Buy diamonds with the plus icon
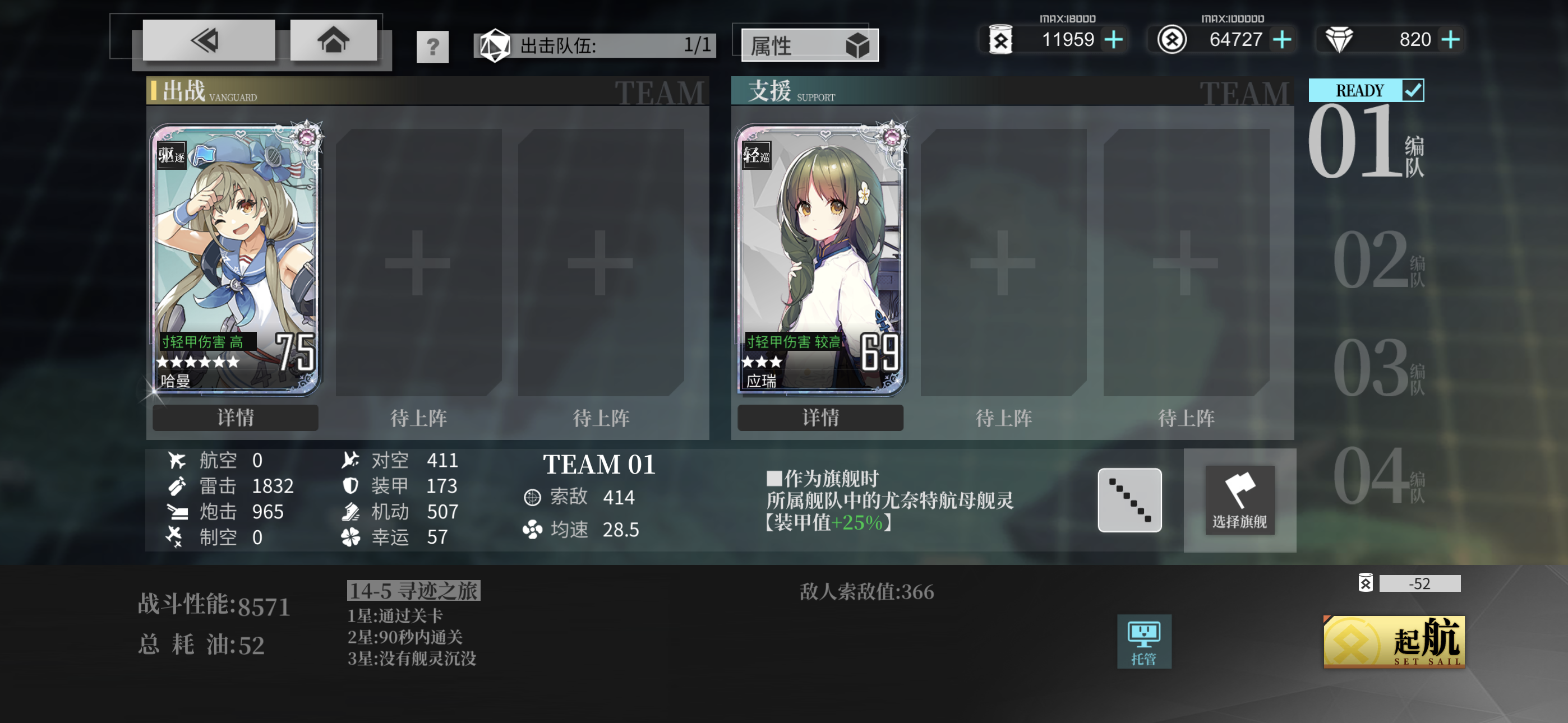Viewport: 1568px width, 723px height. [x=1451, y=40]
